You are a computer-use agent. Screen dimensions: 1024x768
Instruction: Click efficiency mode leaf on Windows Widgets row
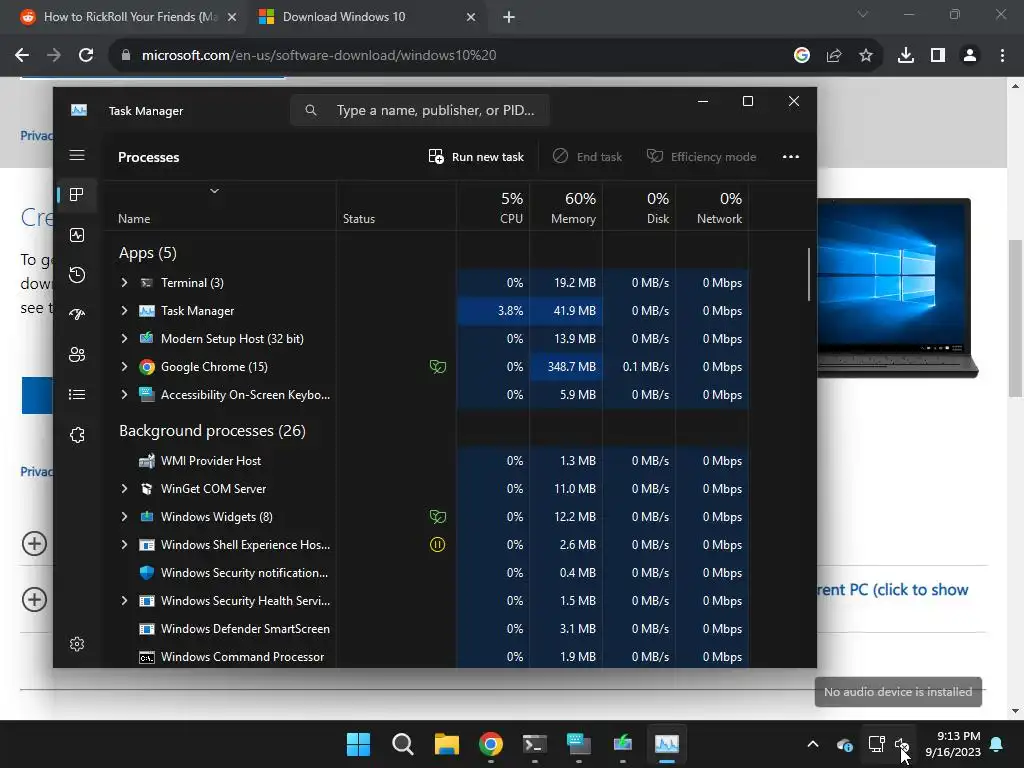(438, 517)
